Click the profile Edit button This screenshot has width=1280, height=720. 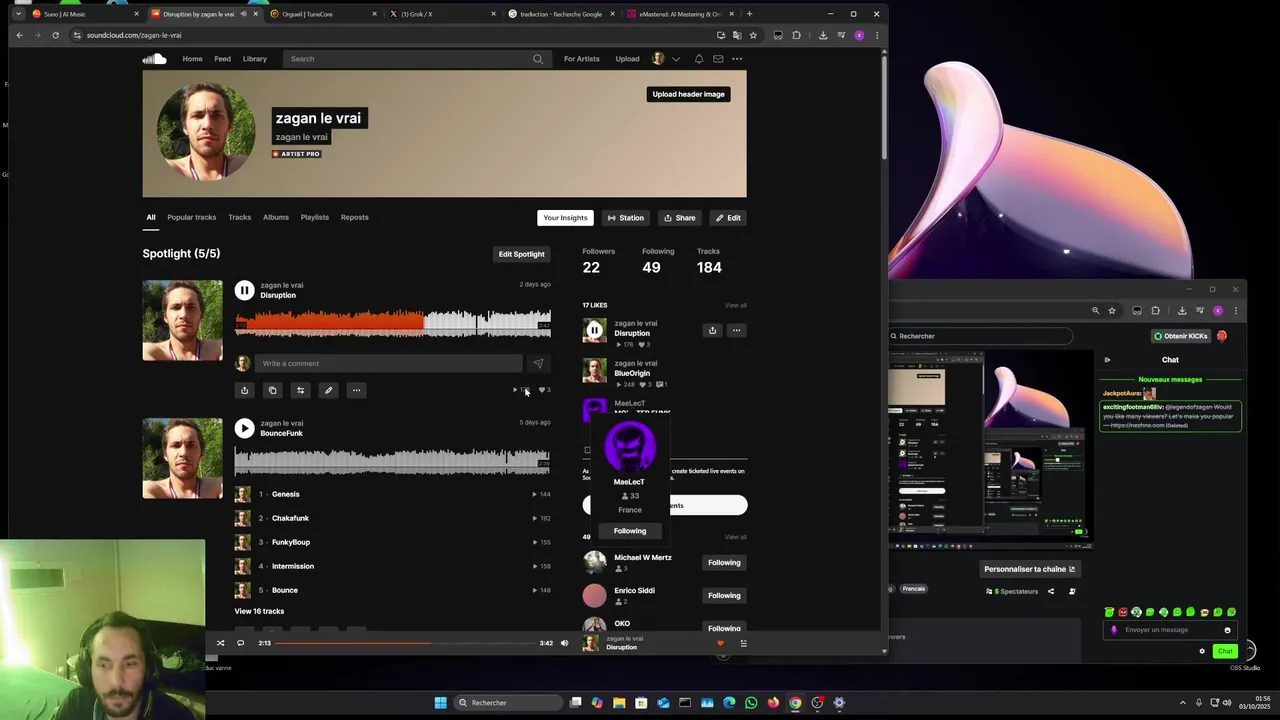pyautogui.click(x=728, y=218)
